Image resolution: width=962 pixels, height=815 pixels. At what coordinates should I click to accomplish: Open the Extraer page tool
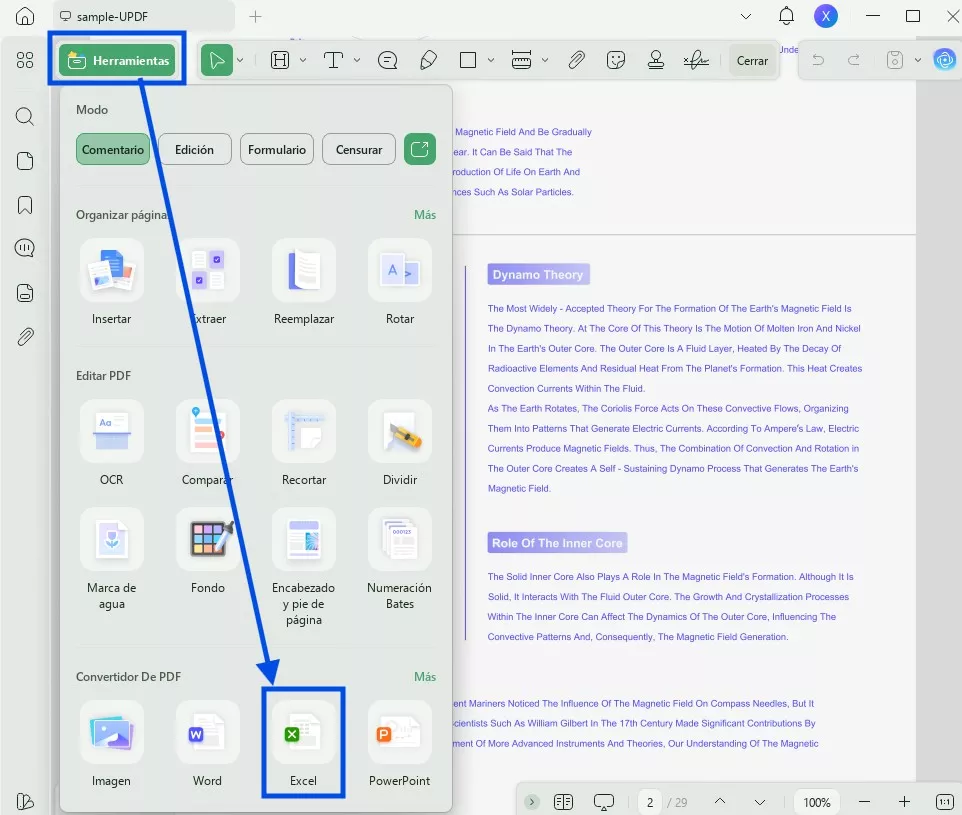[207, 283]
